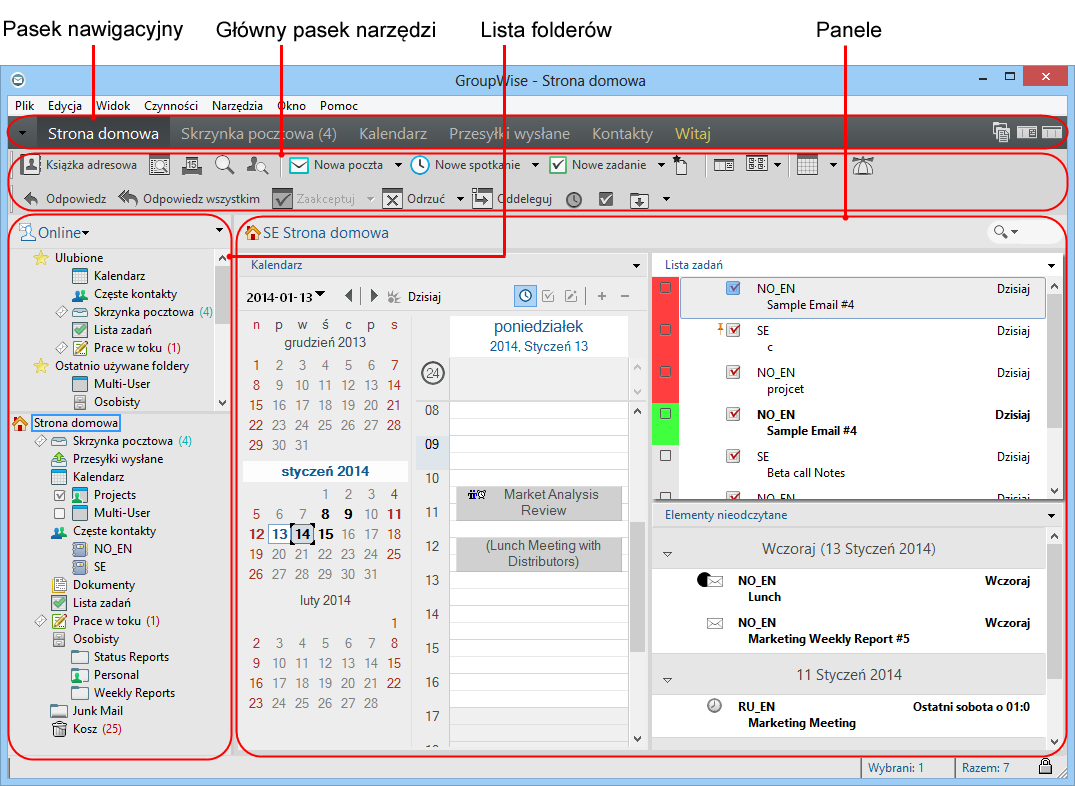Collapse the Wczoraj (13 Styczeń 2014) group
1075x786 pixels.
(x=667, y=553)
